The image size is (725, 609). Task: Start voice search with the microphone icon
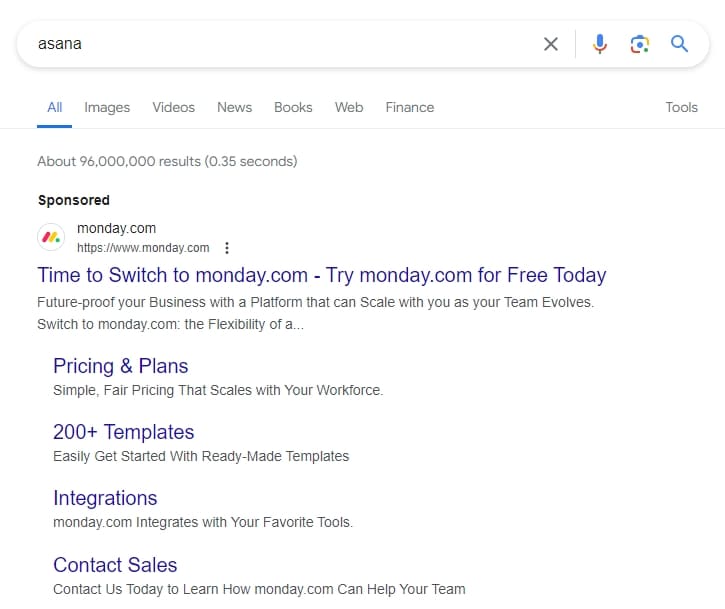600,44
